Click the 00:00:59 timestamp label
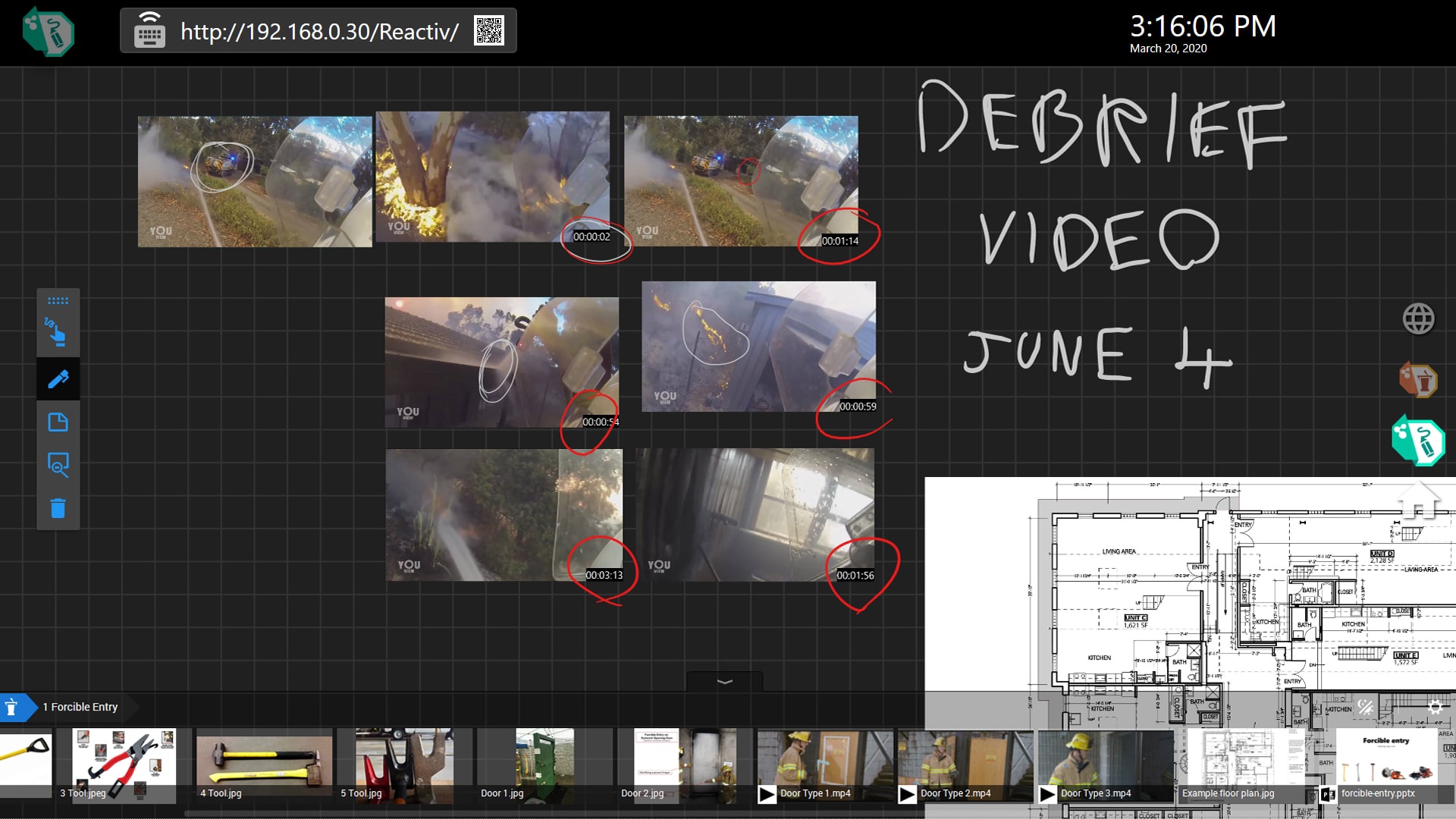The width and height of the screenshot is (1456, 819). 858,406
